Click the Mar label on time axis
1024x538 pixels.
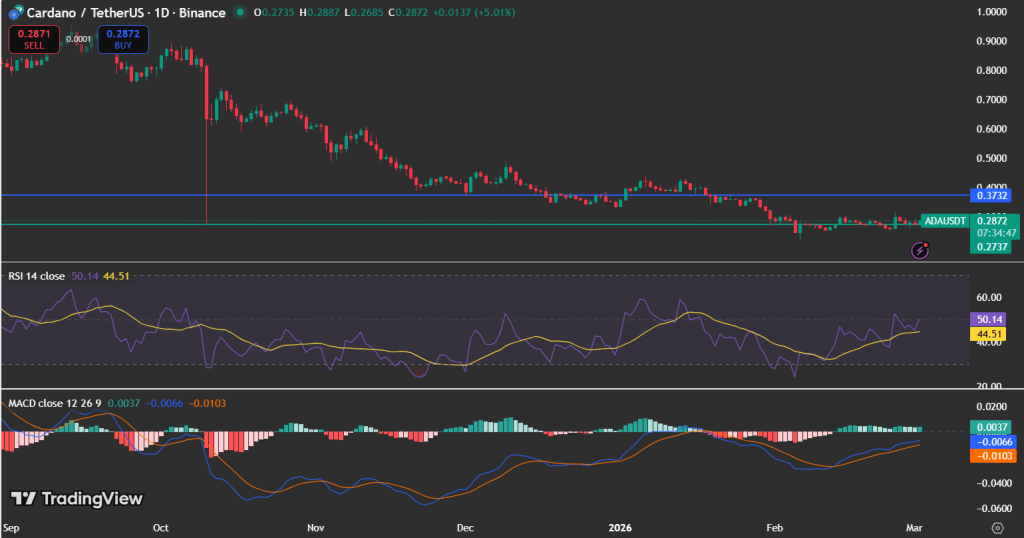[914, 528]
